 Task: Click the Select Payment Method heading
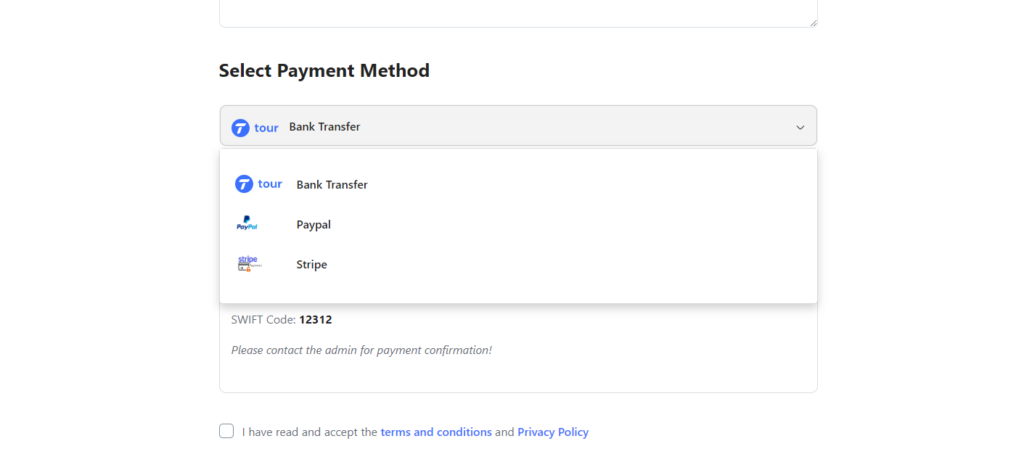click(324, 71)
